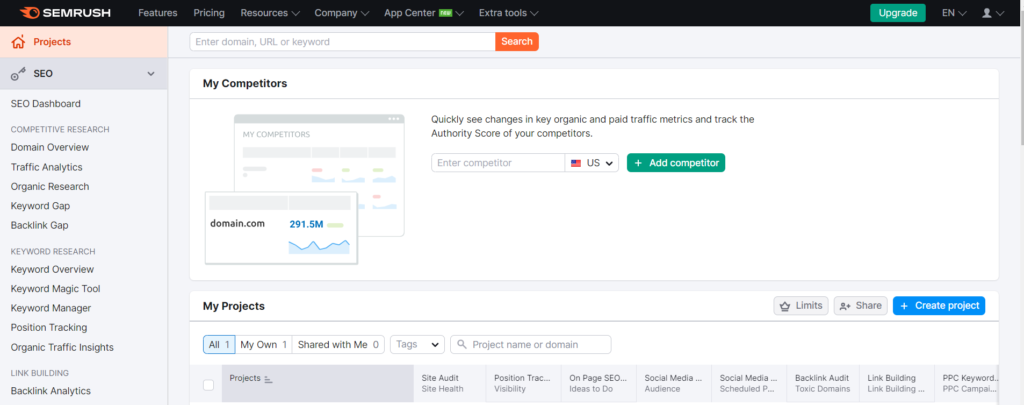Open Keyword Magic Tool in sidebar
Image resolution: width=1024 pixels, height=405 pixels.
pos(55,289)
